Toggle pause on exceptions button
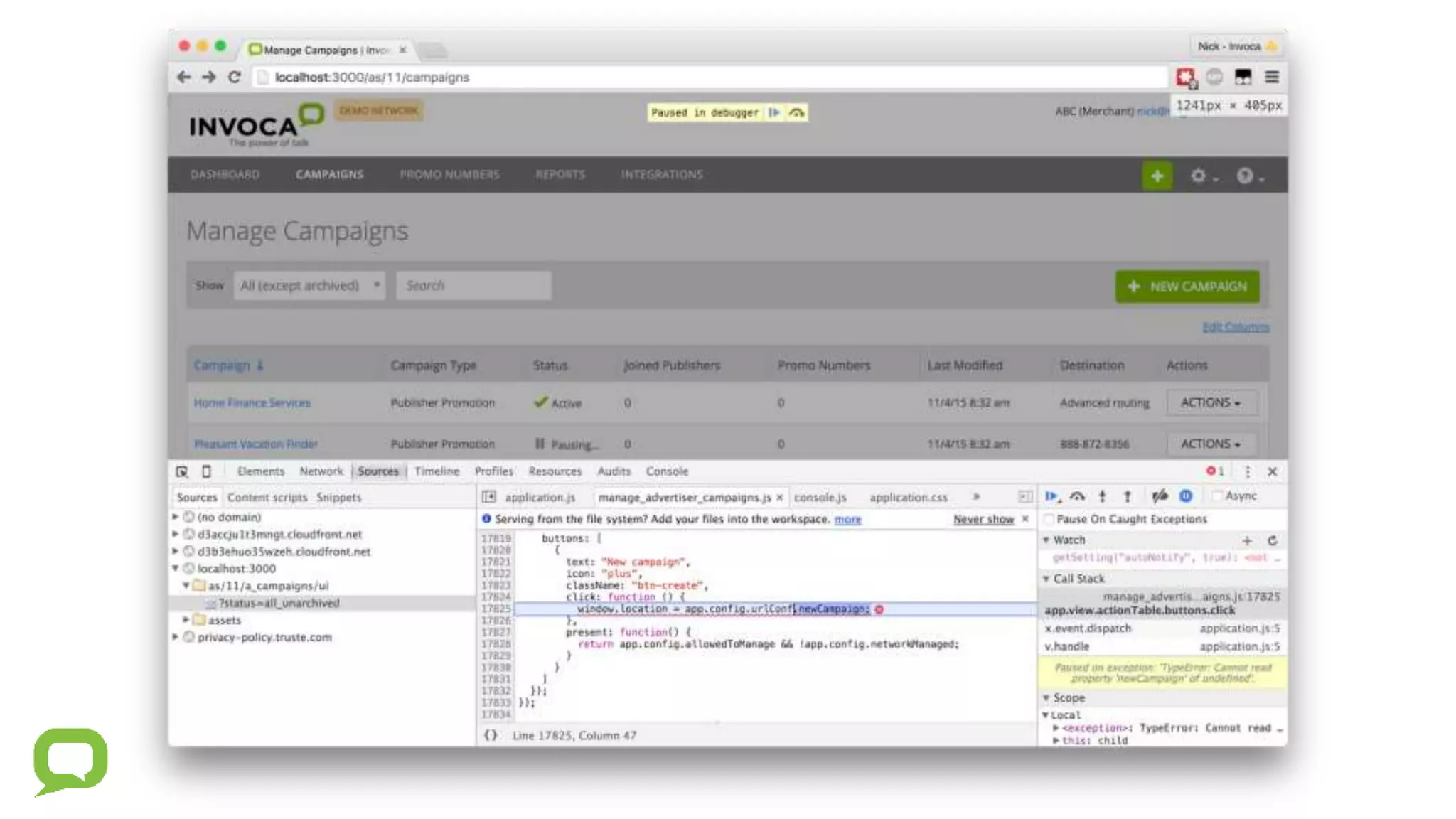This screenshot has width=1456, height=819. pyautogui.click(x=1186, y=496)
